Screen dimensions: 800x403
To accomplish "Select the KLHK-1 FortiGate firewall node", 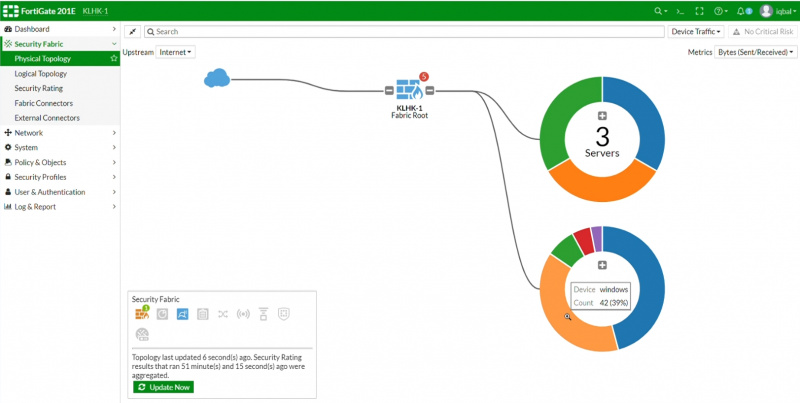I will [407, 90].
